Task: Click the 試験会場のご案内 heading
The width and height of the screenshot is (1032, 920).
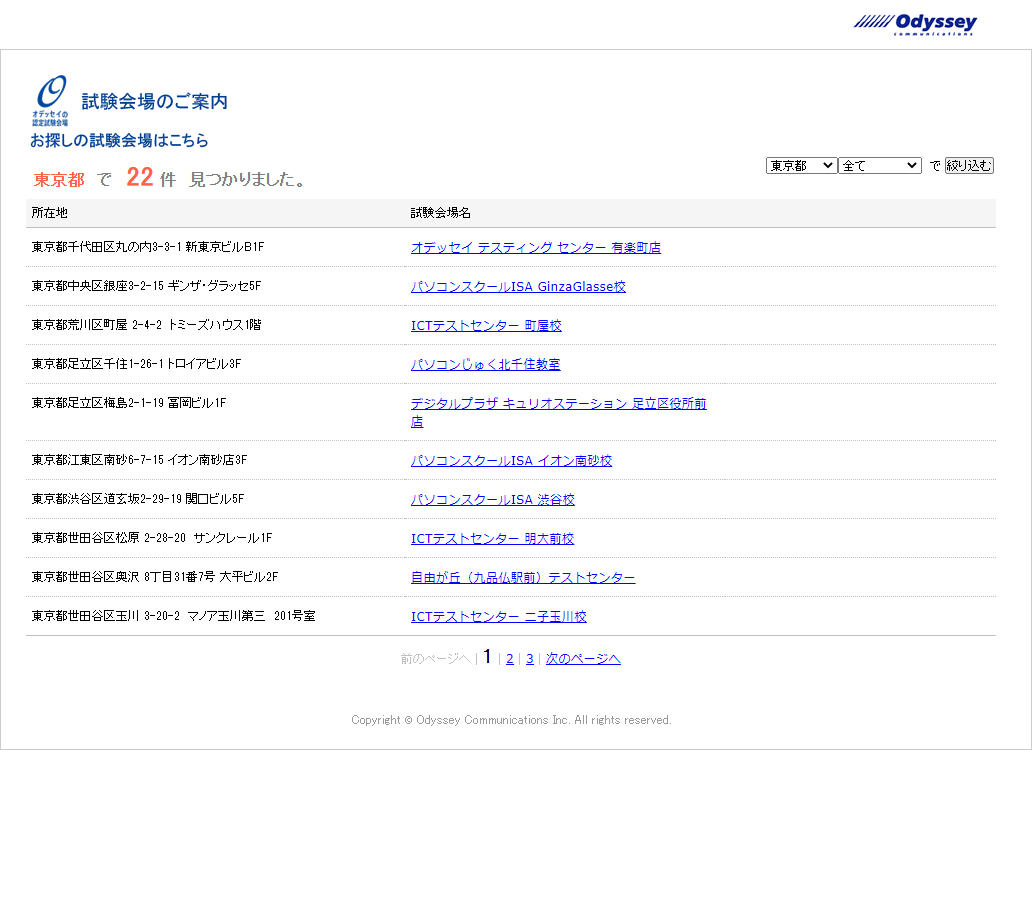Action: [155, 101]
